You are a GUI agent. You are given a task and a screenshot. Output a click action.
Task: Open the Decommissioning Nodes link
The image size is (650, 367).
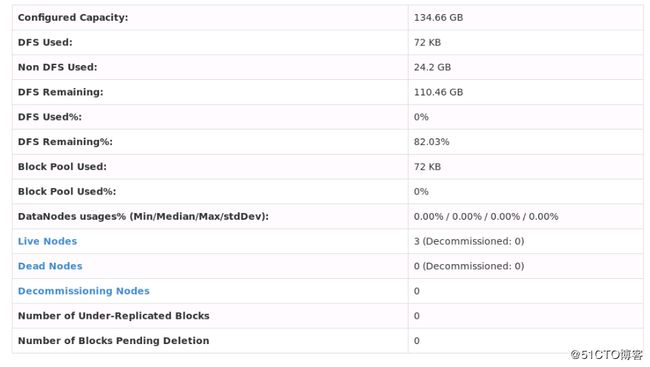(84, 291)
